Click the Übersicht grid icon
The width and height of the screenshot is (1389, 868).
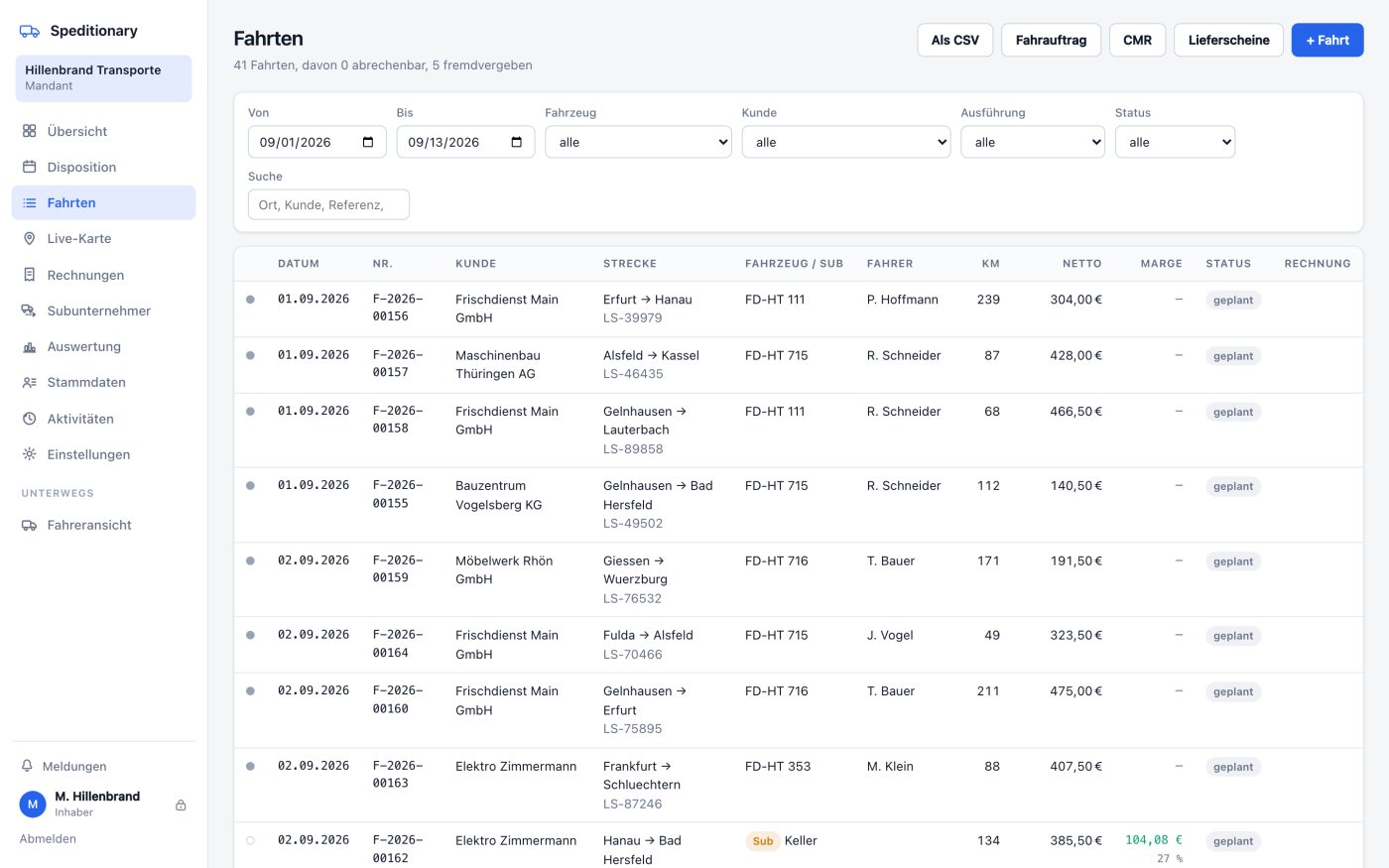30,131
